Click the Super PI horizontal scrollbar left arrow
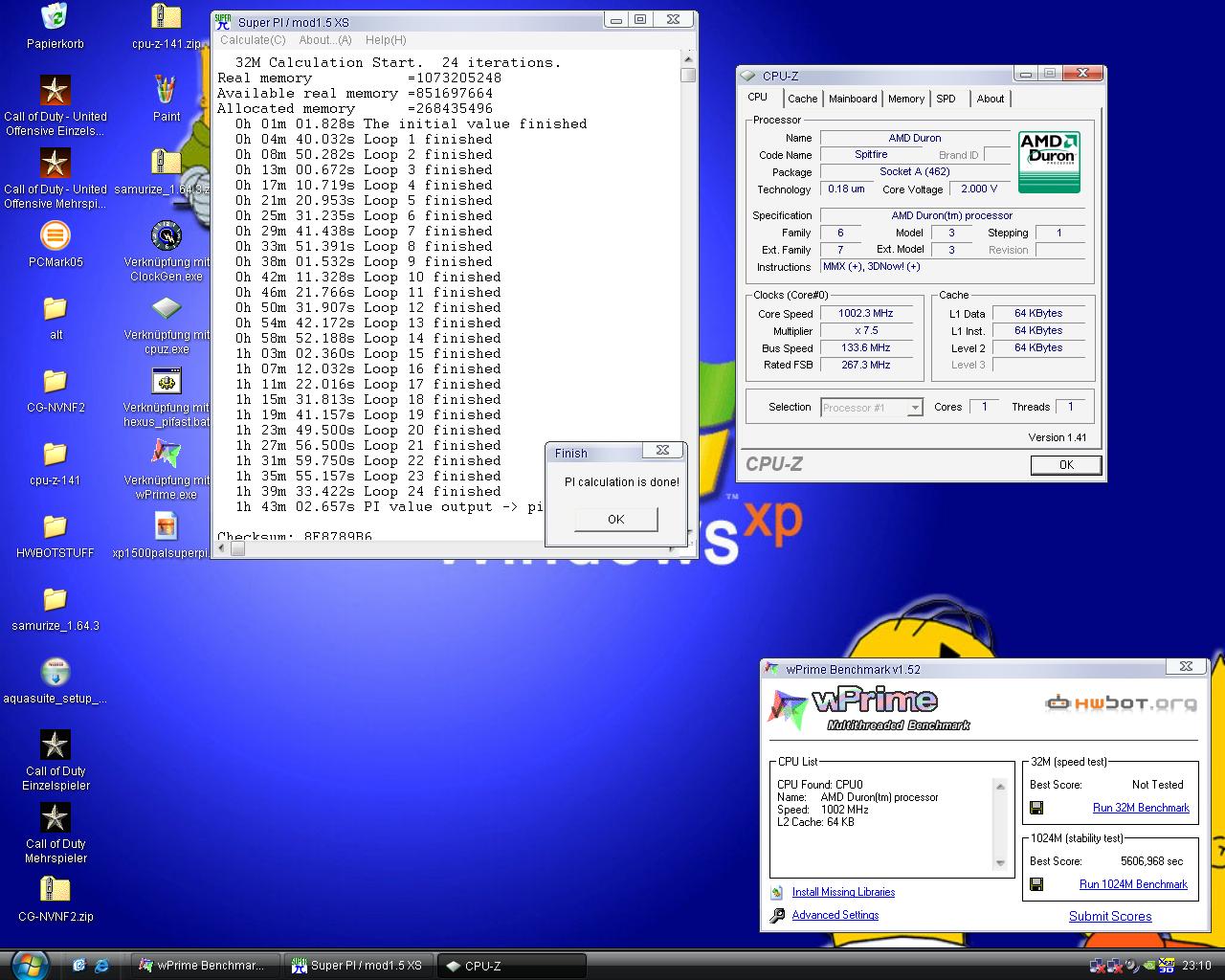The image size is (1225, 980). tap(222, 548)
